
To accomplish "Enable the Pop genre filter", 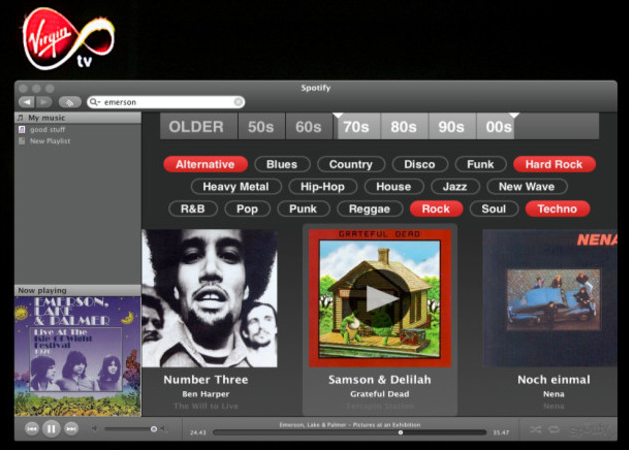I will click(247, 209).
